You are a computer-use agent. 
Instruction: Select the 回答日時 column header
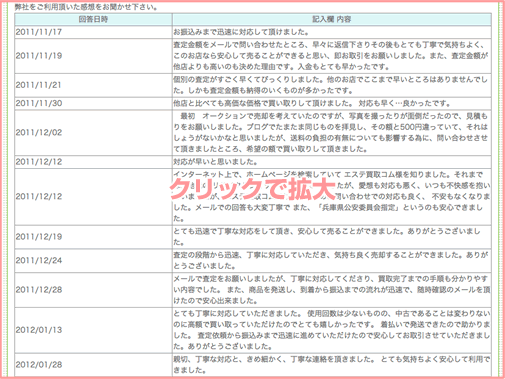click(x=93, y=19)
